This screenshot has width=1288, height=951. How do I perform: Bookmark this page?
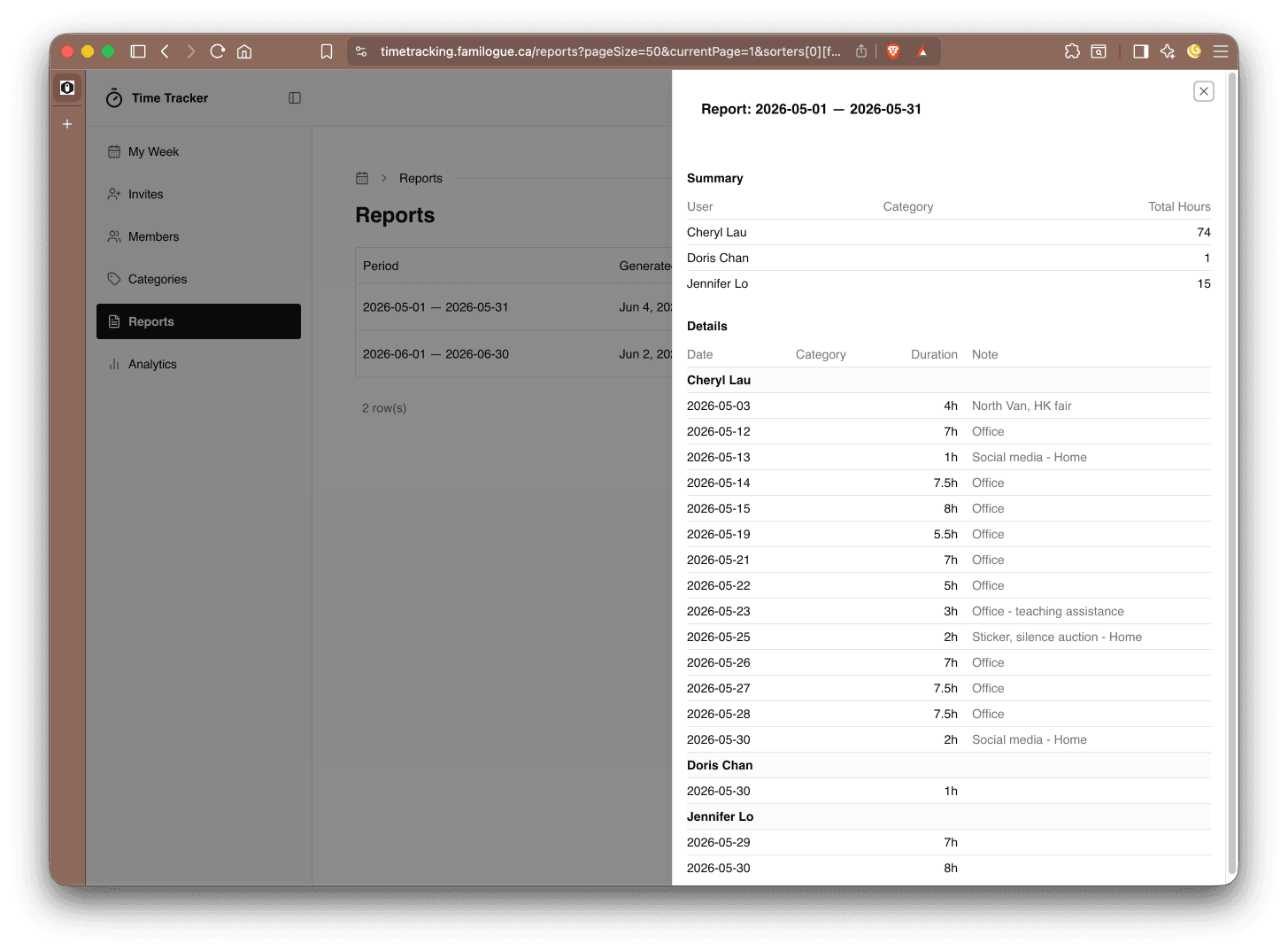click(327, 51)
